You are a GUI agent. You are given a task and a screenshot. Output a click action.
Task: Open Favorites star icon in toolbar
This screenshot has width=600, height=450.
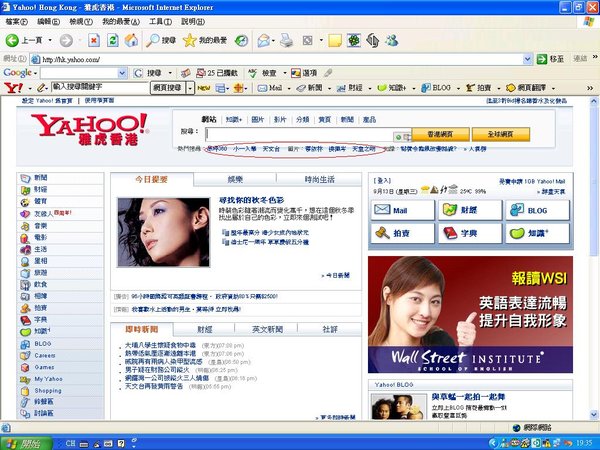[x=189, y=40]
